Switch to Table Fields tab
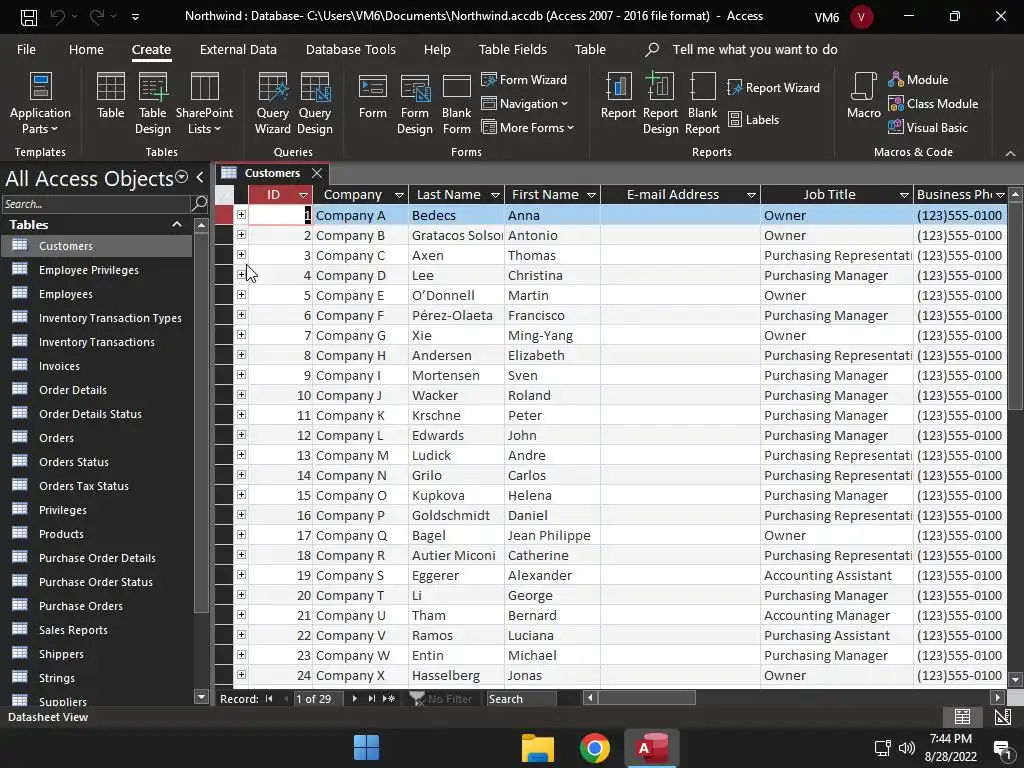Image resolution: width=1024 pixels, height=768 pixels. pos(513,50)
